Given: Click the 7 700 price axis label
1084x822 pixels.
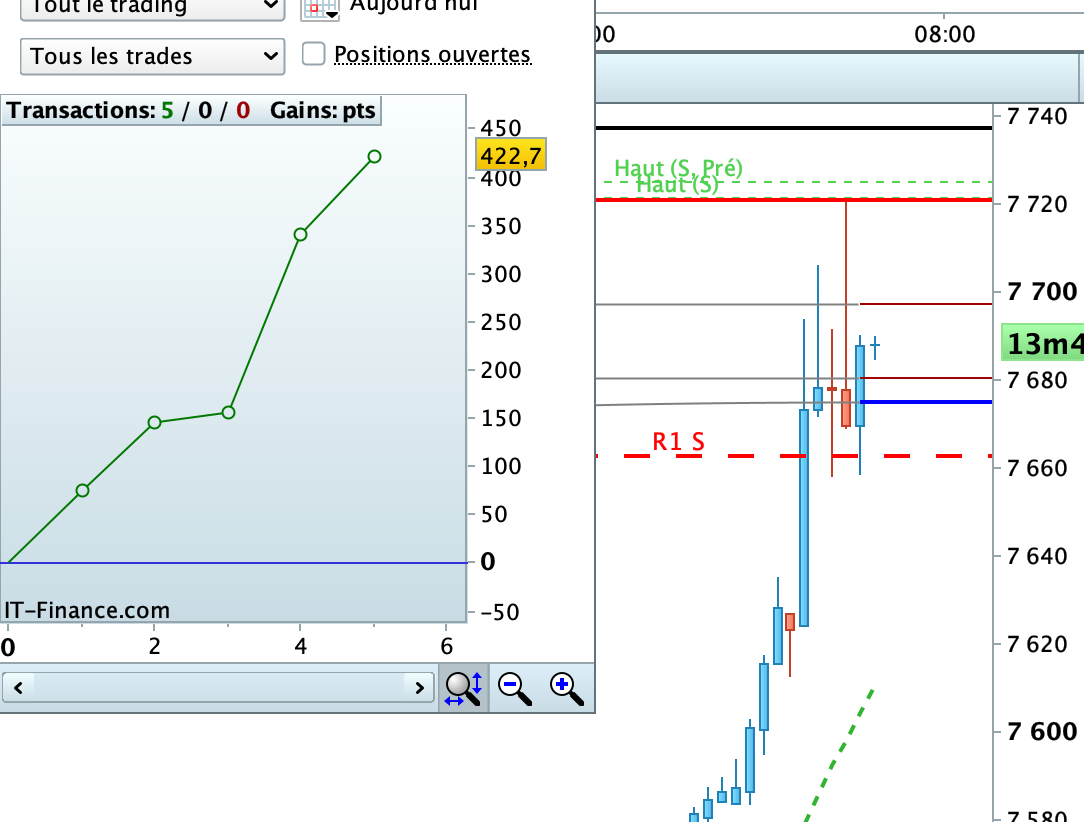Looking at the screenshot, I should pos(1042,292).
